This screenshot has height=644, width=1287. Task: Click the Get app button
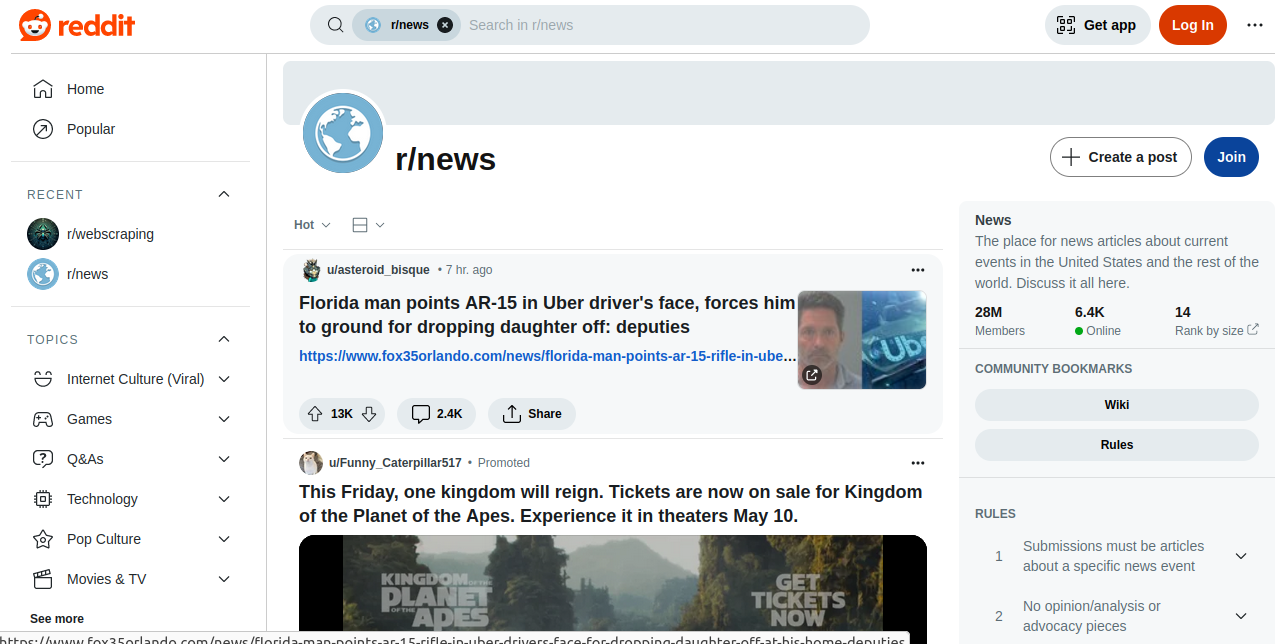coord(1098,25)
